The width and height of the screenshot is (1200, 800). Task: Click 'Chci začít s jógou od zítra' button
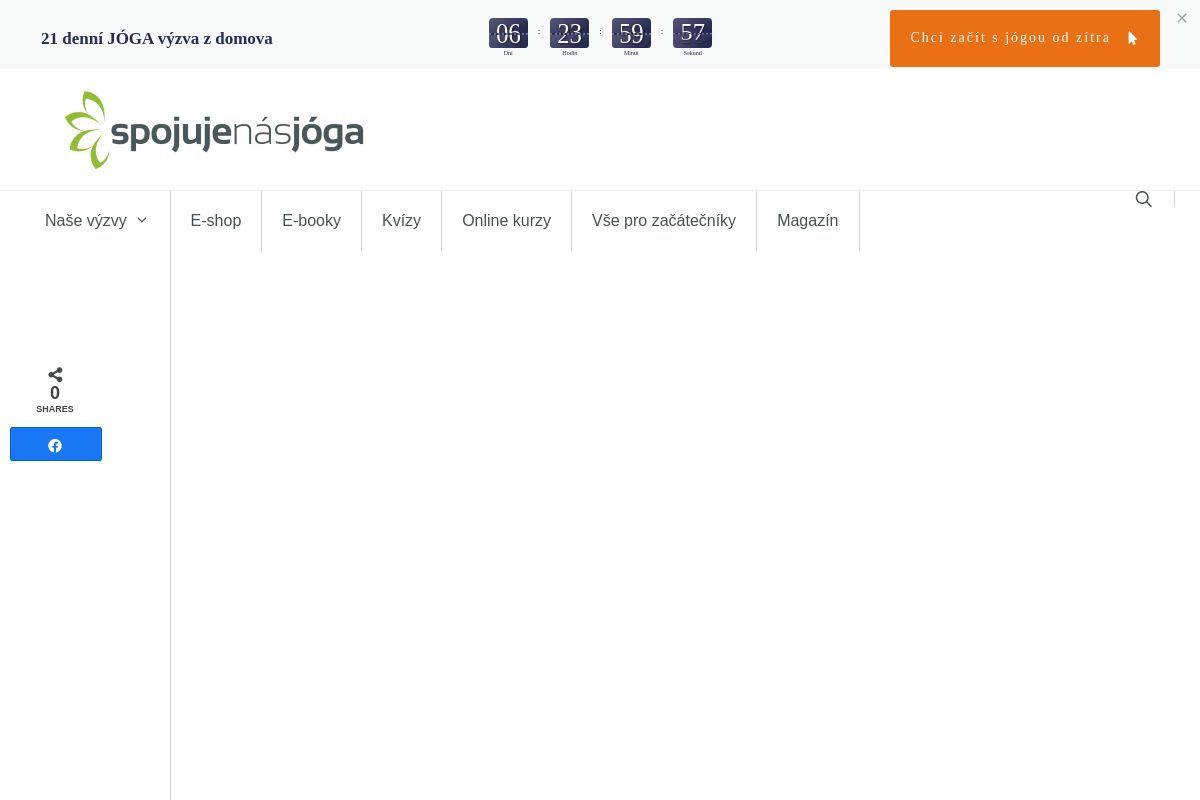[x=1025, y=38]
